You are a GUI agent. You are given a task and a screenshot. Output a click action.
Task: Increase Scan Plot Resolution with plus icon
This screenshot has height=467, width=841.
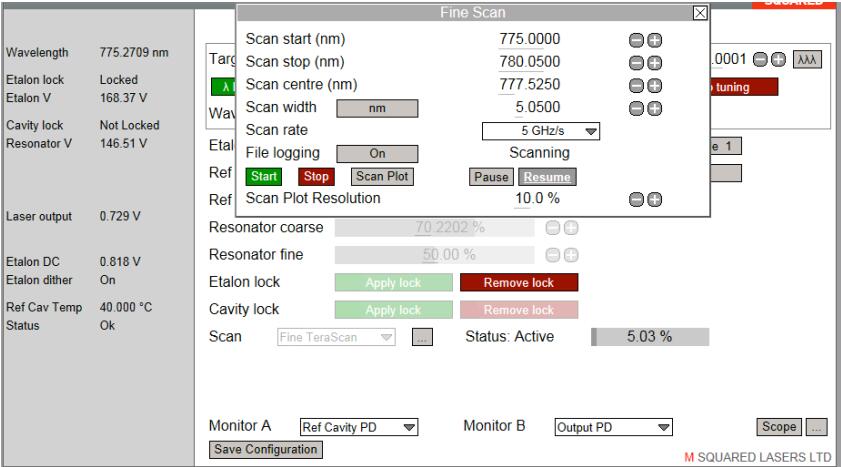click(x=655, y=199)
